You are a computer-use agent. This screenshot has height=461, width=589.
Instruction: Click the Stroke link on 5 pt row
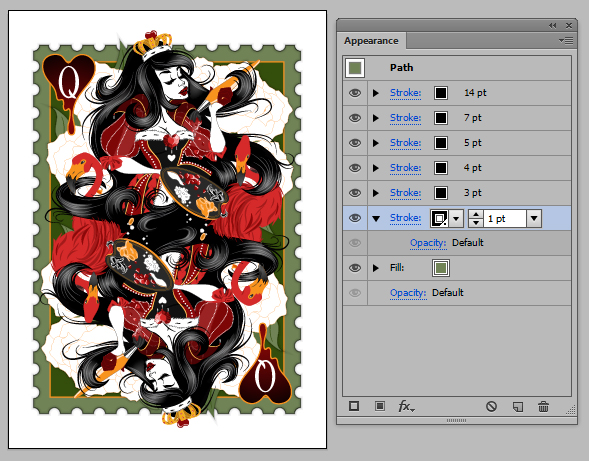pos(405,143)
